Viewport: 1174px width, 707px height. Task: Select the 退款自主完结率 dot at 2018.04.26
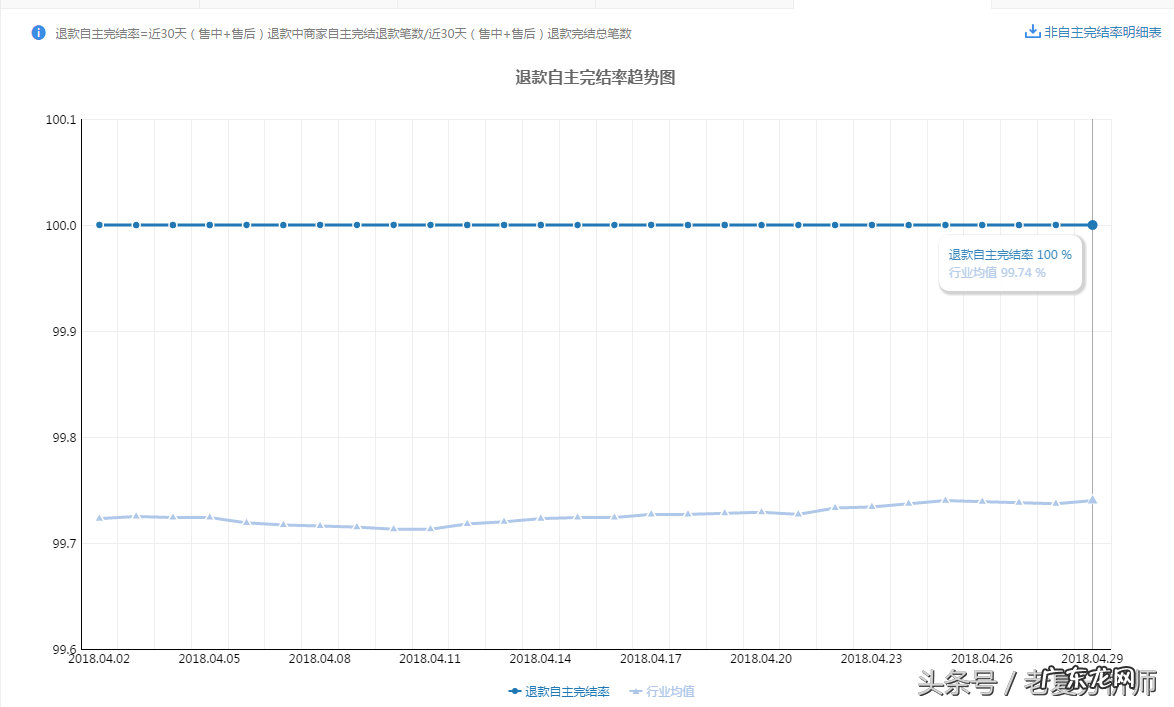(982, 225)
